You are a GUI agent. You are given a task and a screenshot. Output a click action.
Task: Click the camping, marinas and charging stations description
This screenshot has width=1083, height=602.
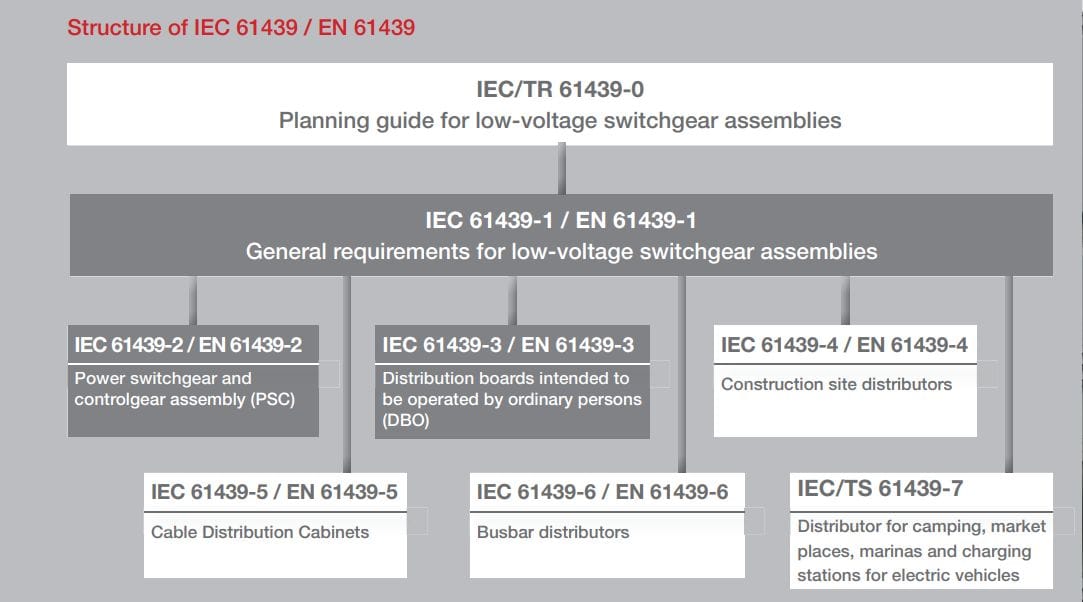921,550
